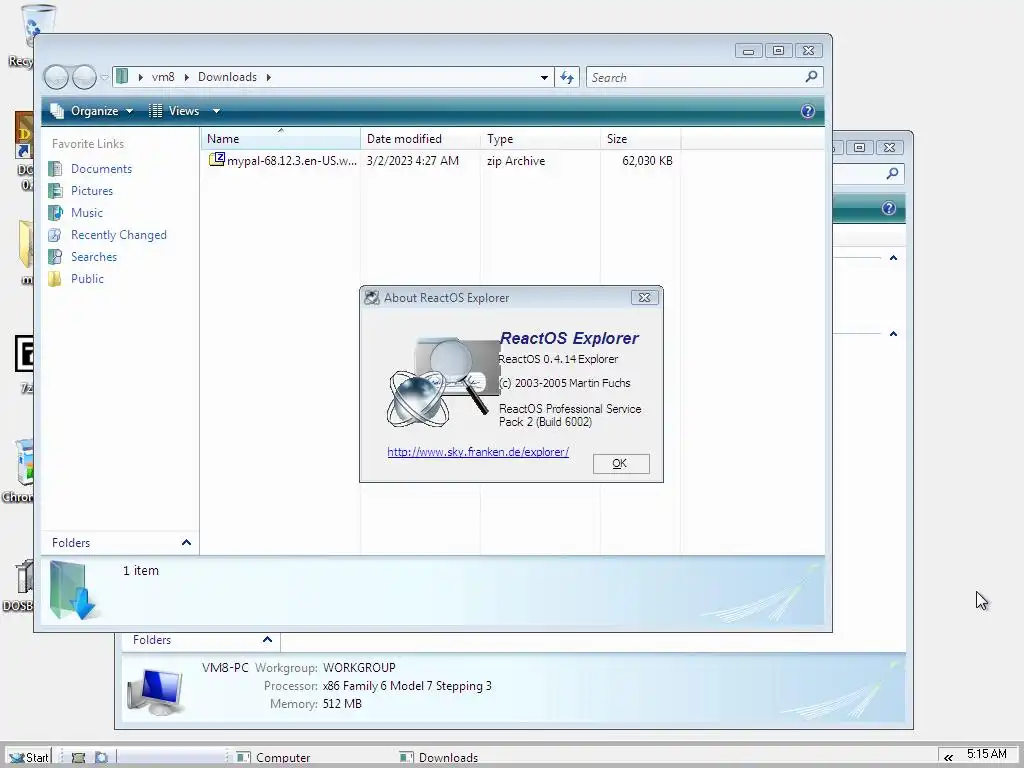This screenshot has height=768, width=1024.
Task: Click the 62,030 KB size cell
Action: point(647,161)
